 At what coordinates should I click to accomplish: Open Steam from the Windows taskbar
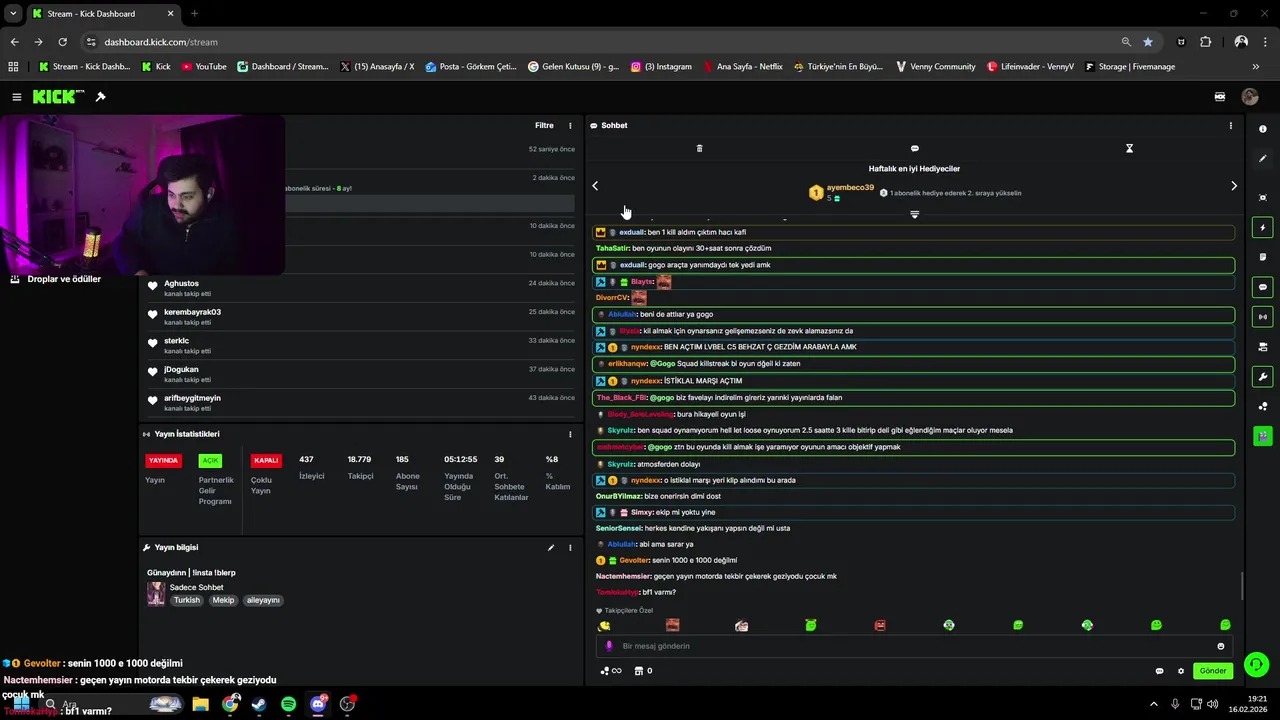[259, 704]
